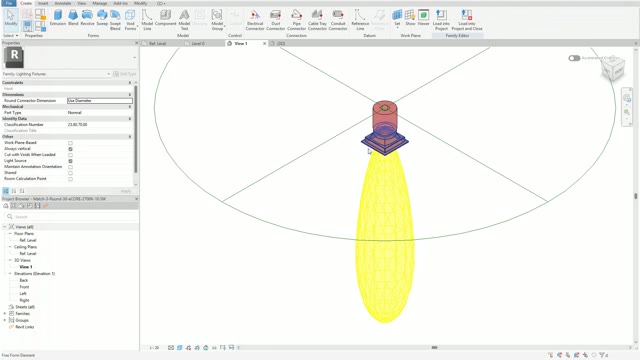Show the work plane
The height and width of the screenshot is (360, 640).
tap(410, 18)
